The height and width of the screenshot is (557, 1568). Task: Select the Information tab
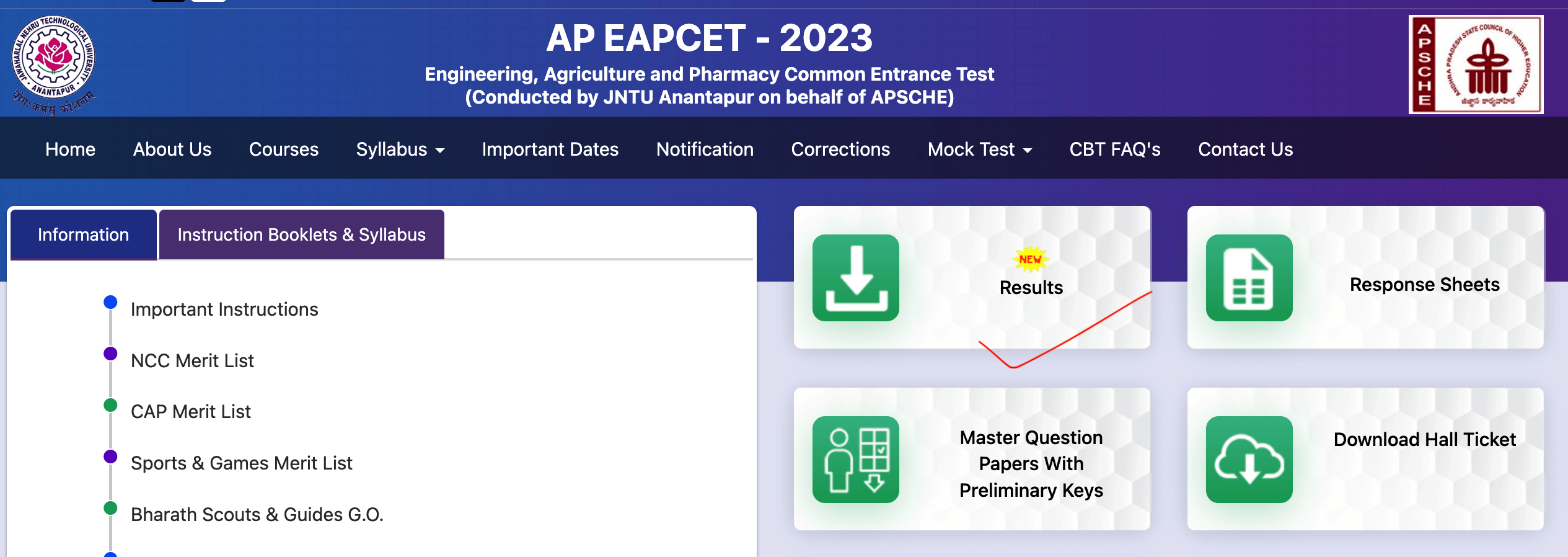coord(83,234)
